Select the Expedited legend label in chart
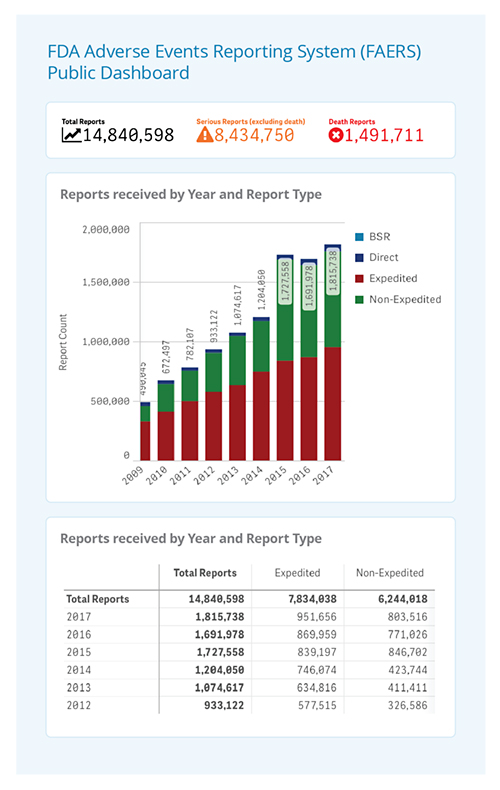Image resolution: width=500 pixels, height=790 pixels. [x=393, y=279]
